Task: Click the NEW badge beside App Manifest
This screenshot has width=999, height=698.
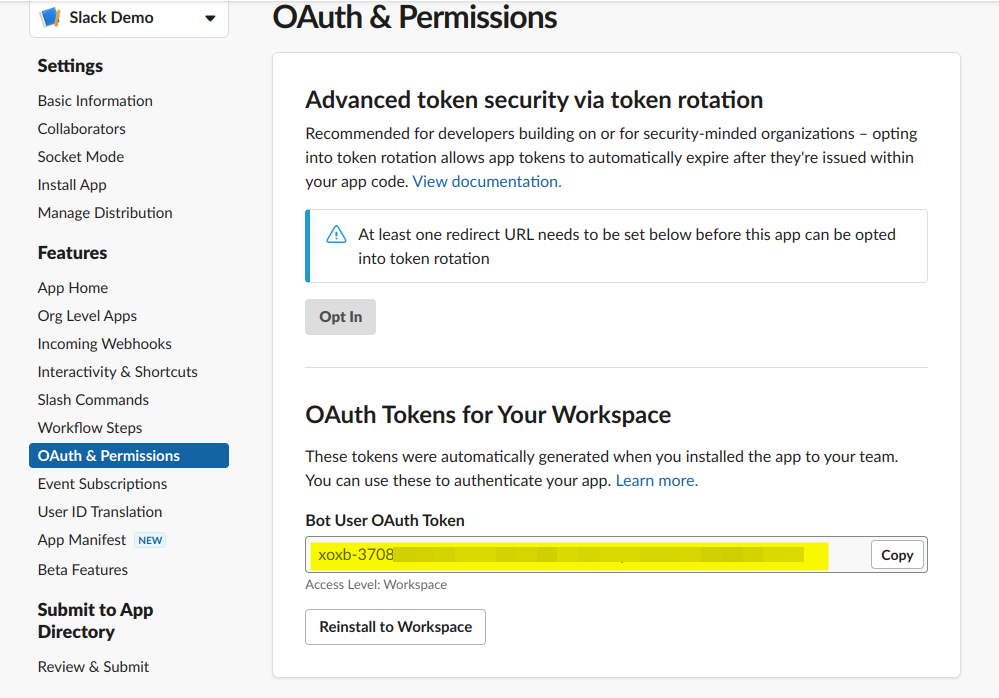Action: (x=150, y=540)
